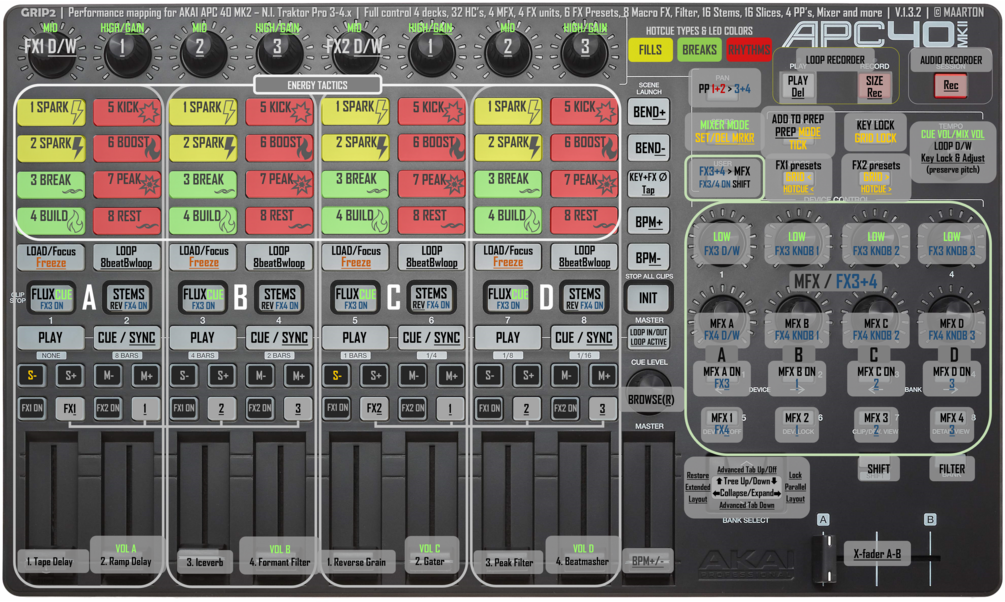Click the VOL A fader
This screenshot has width=1005, height=602.
click(126, 555)
